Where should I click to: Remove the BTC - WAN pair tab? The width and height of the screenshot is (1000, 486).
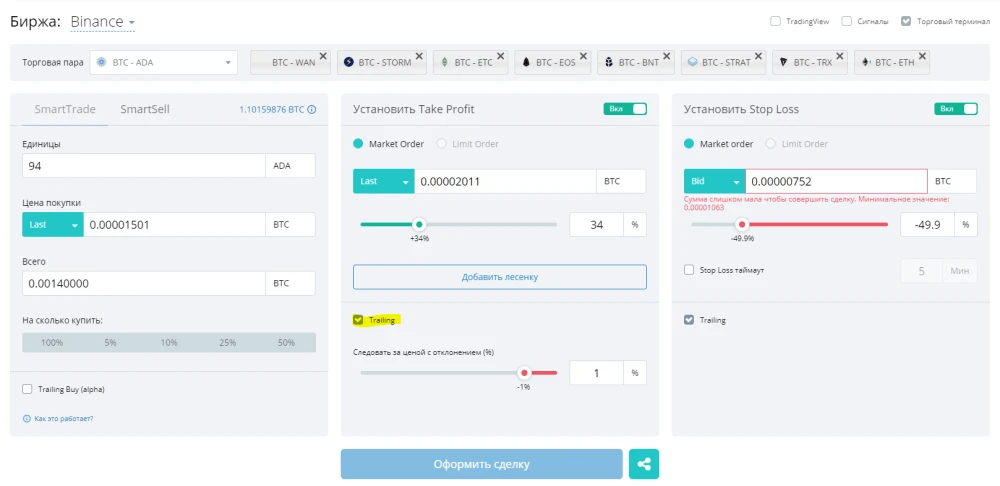point(323,56)
